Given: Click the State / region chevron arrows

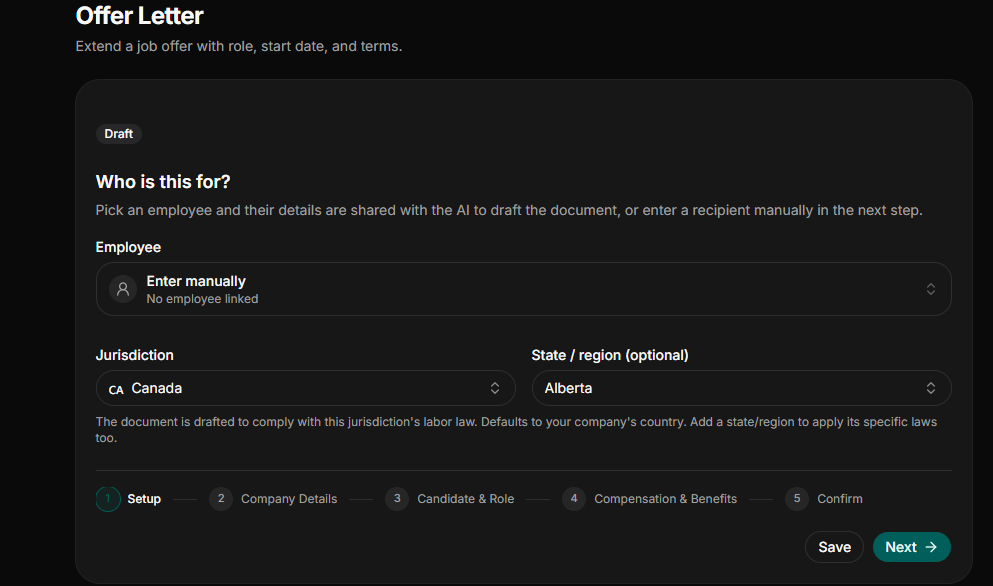Looking at the screenshot, I should click(930, 388).
